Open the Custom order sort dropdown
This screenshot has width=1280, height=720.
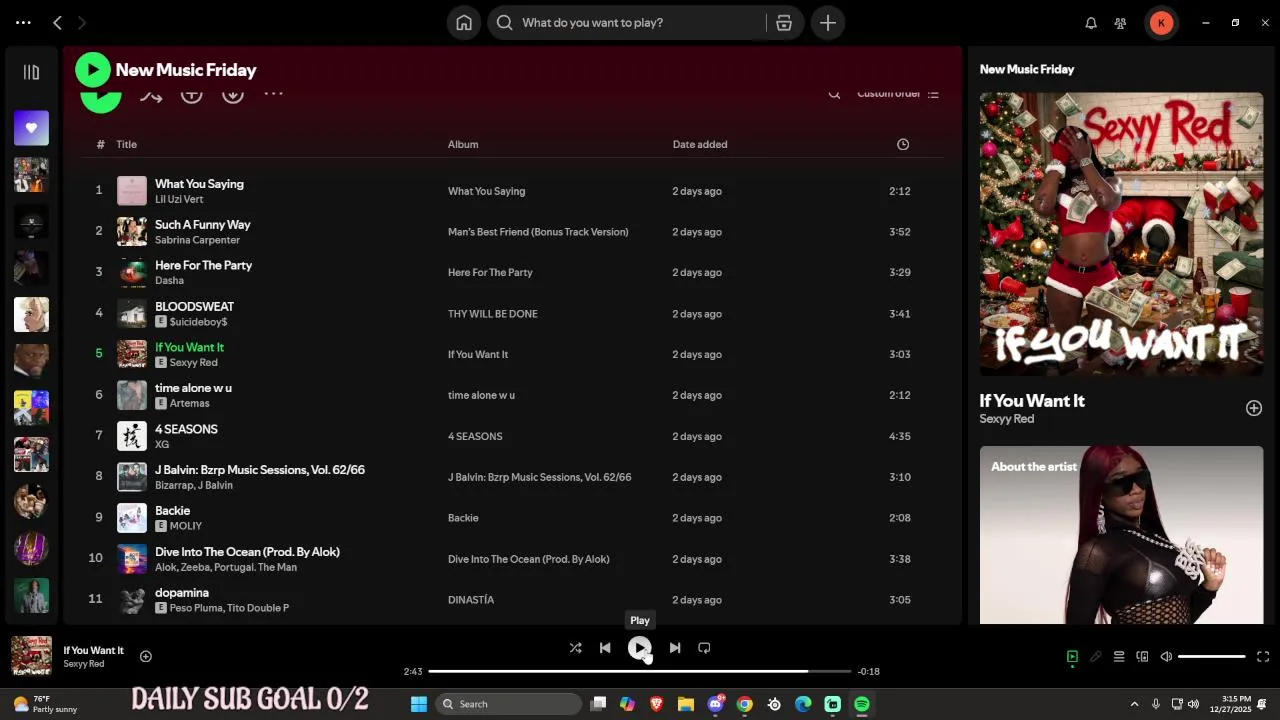pos(898,94)
